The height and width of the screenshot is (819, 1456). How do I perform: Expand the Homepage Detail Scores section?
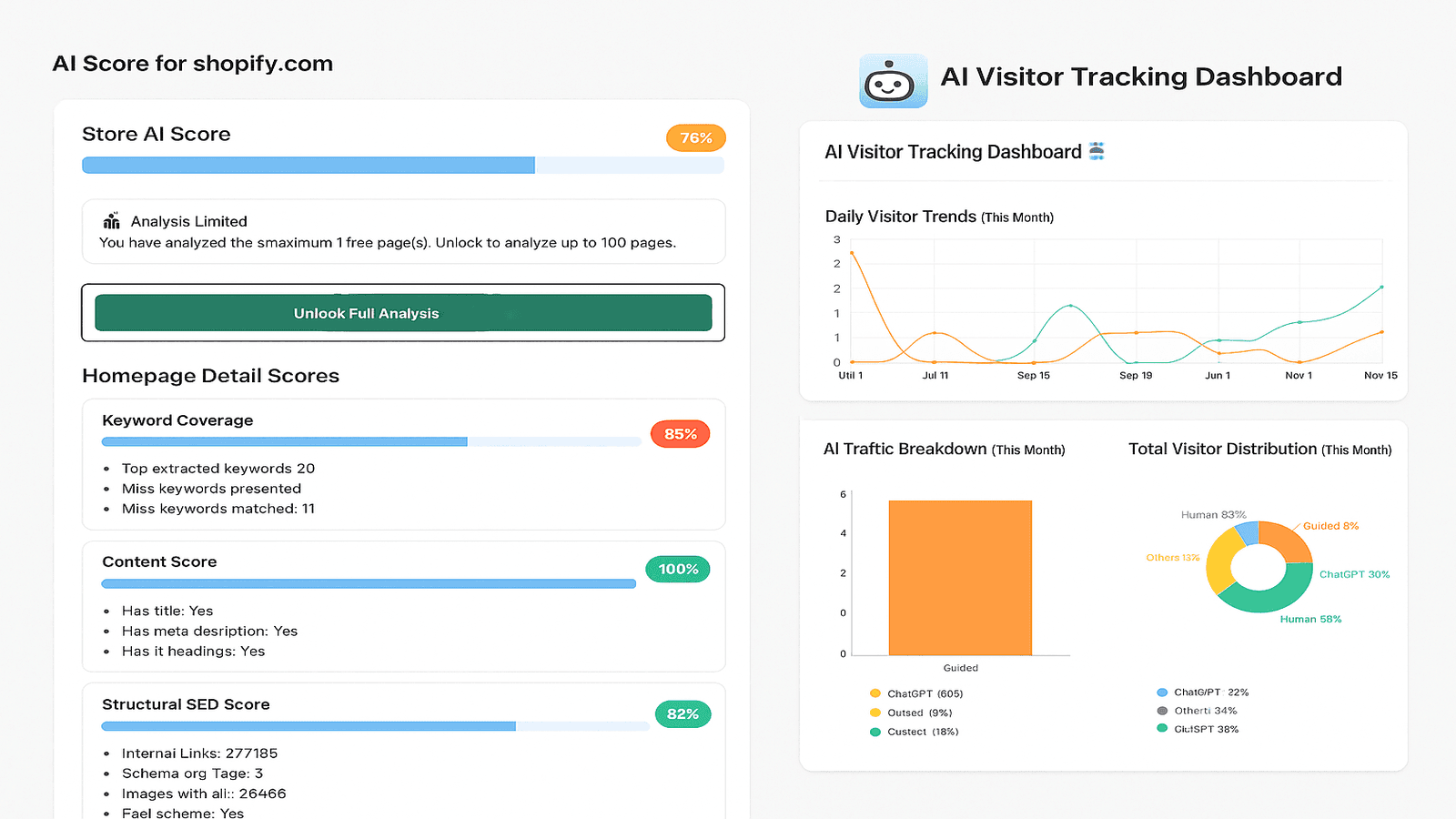coord(211,375)
